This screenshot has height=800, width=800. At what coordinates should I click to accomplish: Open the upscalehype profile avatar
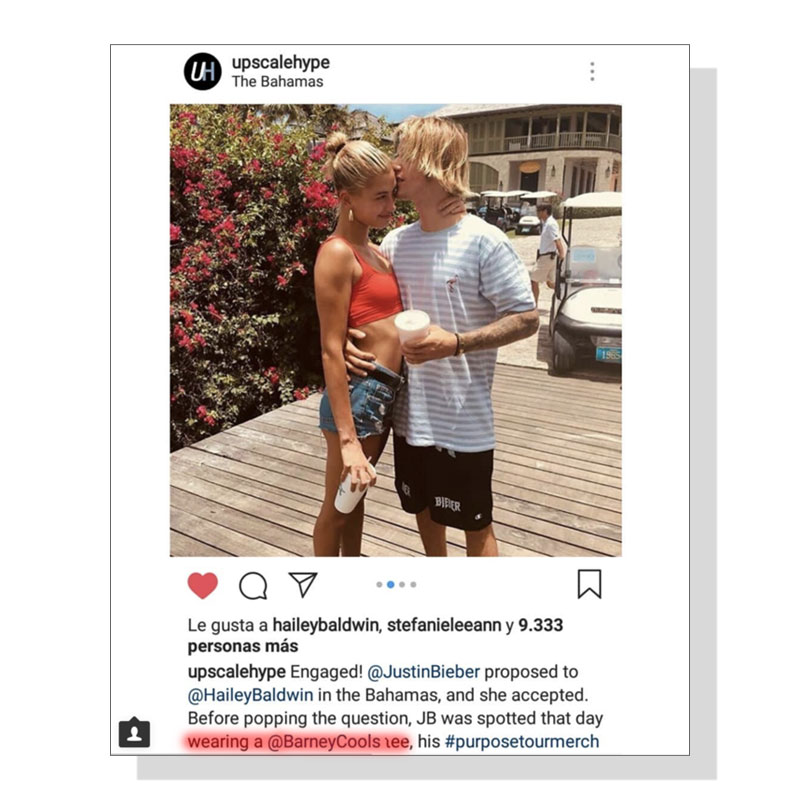coord(203,71)
